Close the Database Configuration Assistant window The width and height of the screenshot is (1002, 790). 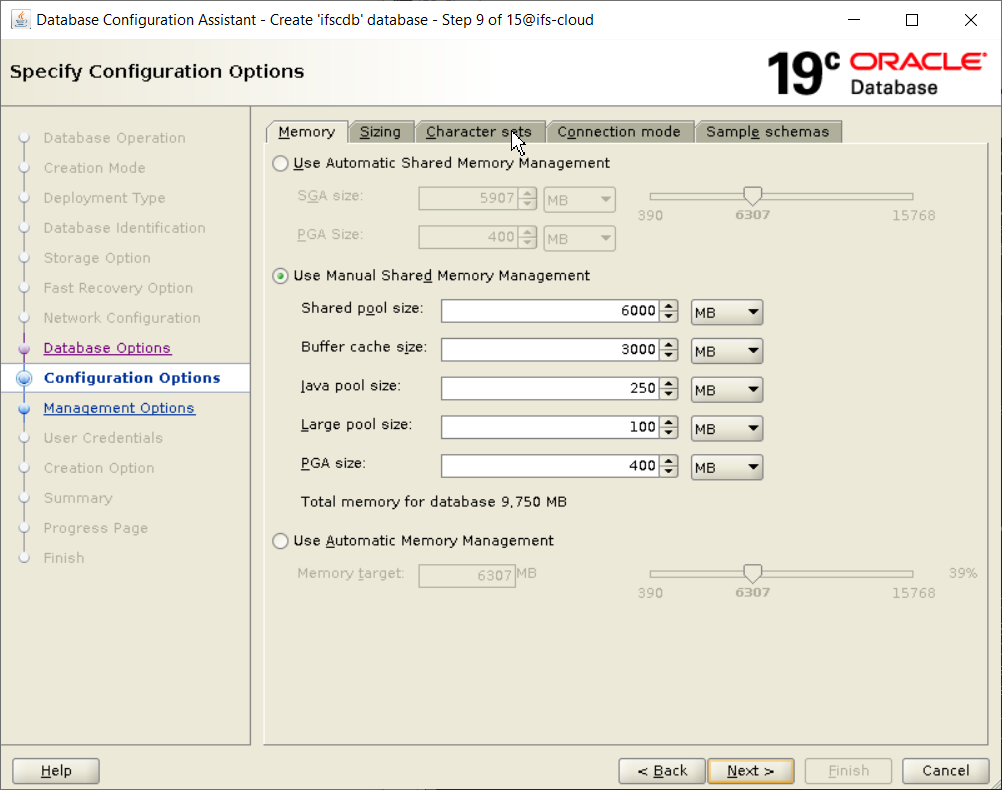point(971,20)
